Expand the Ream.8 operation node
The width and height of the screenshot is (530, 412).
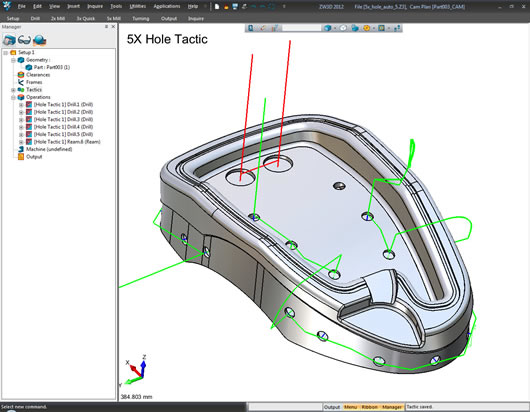21,142
